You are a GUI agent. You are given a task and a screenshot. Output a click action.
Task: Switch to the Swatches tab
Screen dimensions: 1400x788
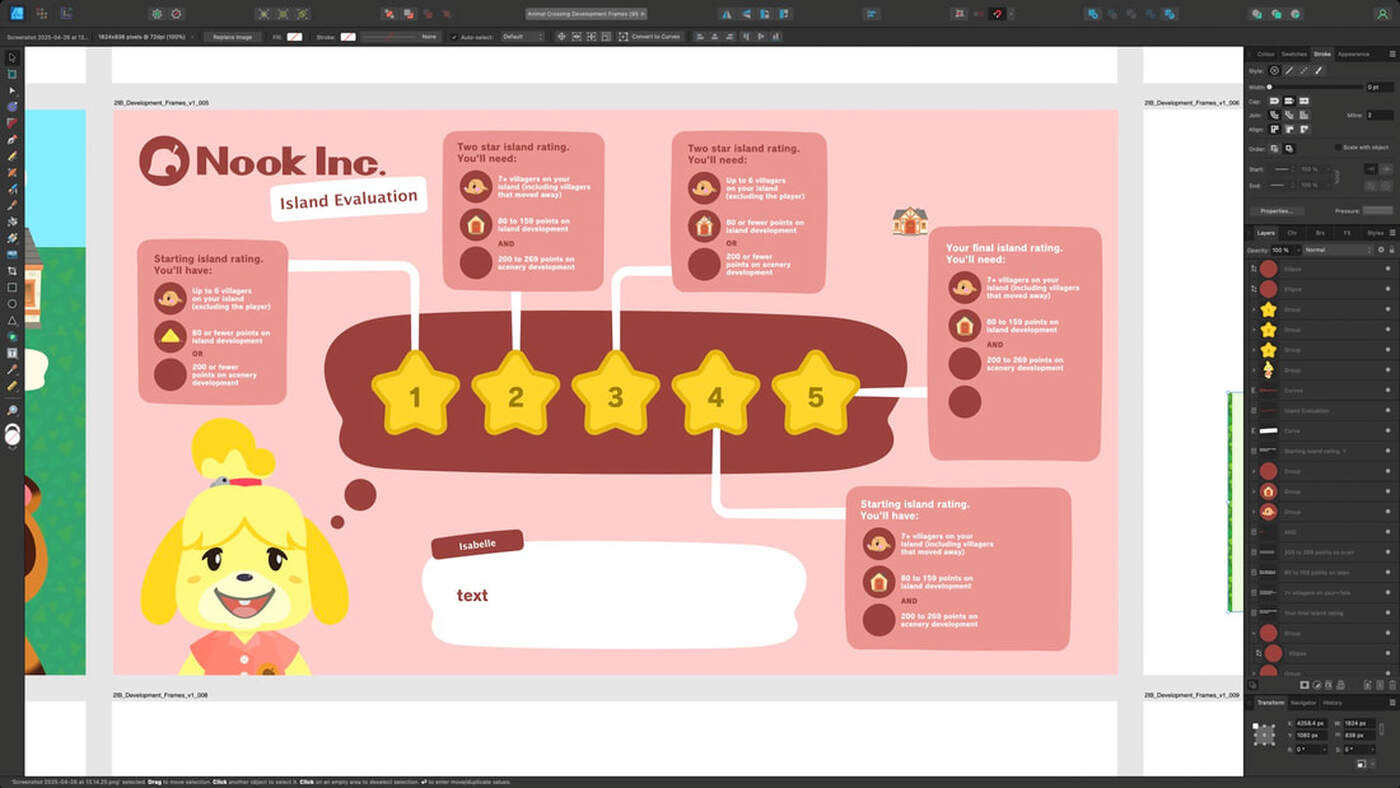pos(1294,54)
